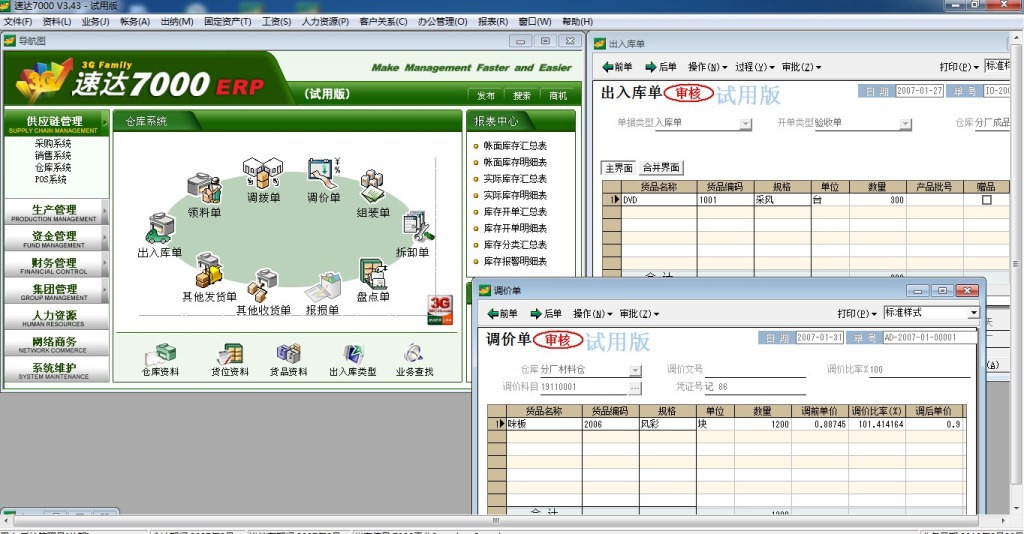Open the 报表(R) menu
The width and height of the screenshot is (1024, 534).
tap(492, 22)
